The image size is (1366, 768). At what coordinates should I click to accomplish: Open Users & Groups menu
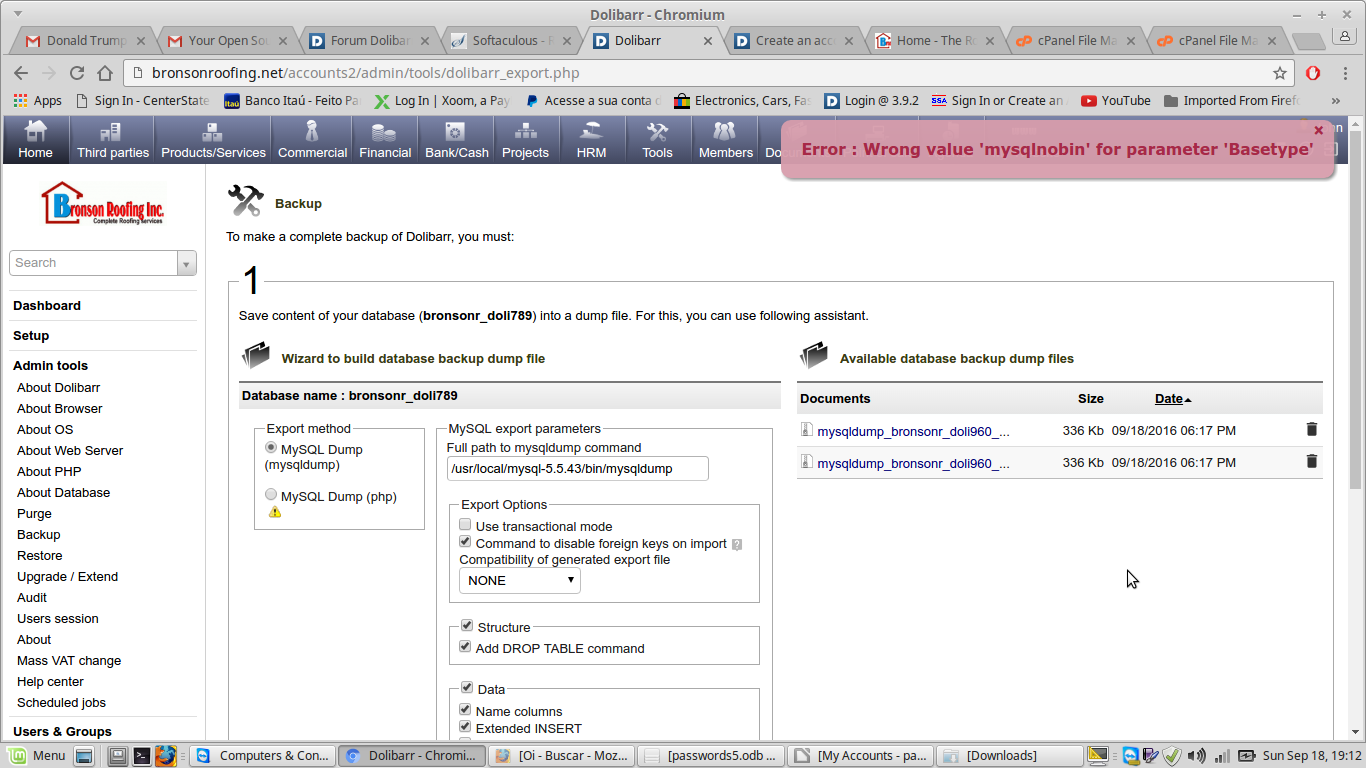click(62, 732)
